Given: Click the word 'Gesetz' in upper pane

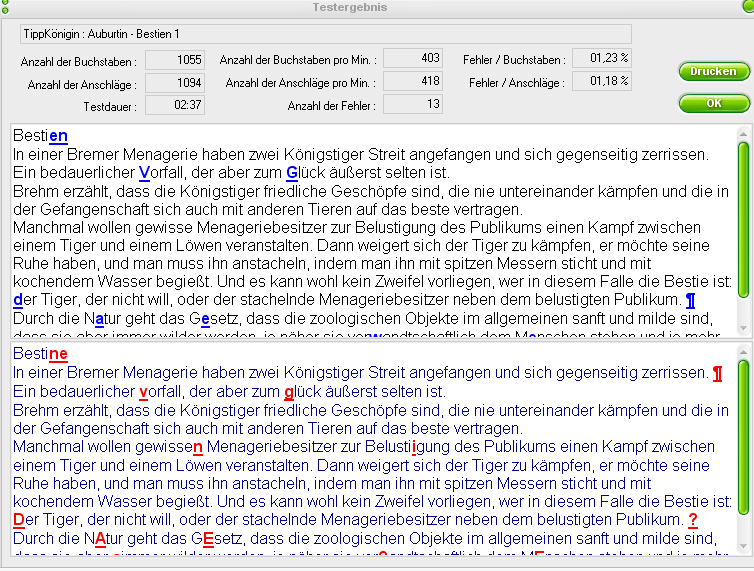Looking at the screenshot, I should click(x=214, y=319).
